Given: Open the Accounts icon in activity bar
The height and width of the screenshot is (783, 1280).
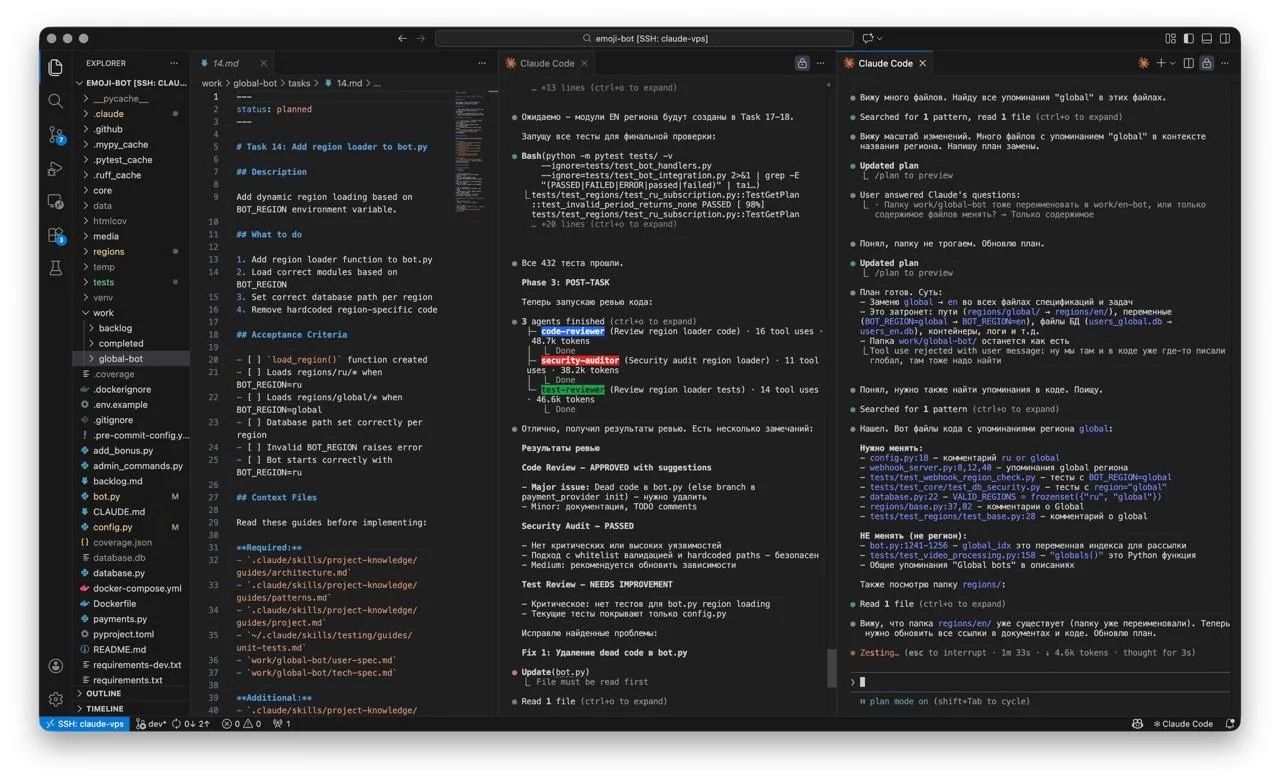Looking at the screenshot, I should tap(56, 666).
